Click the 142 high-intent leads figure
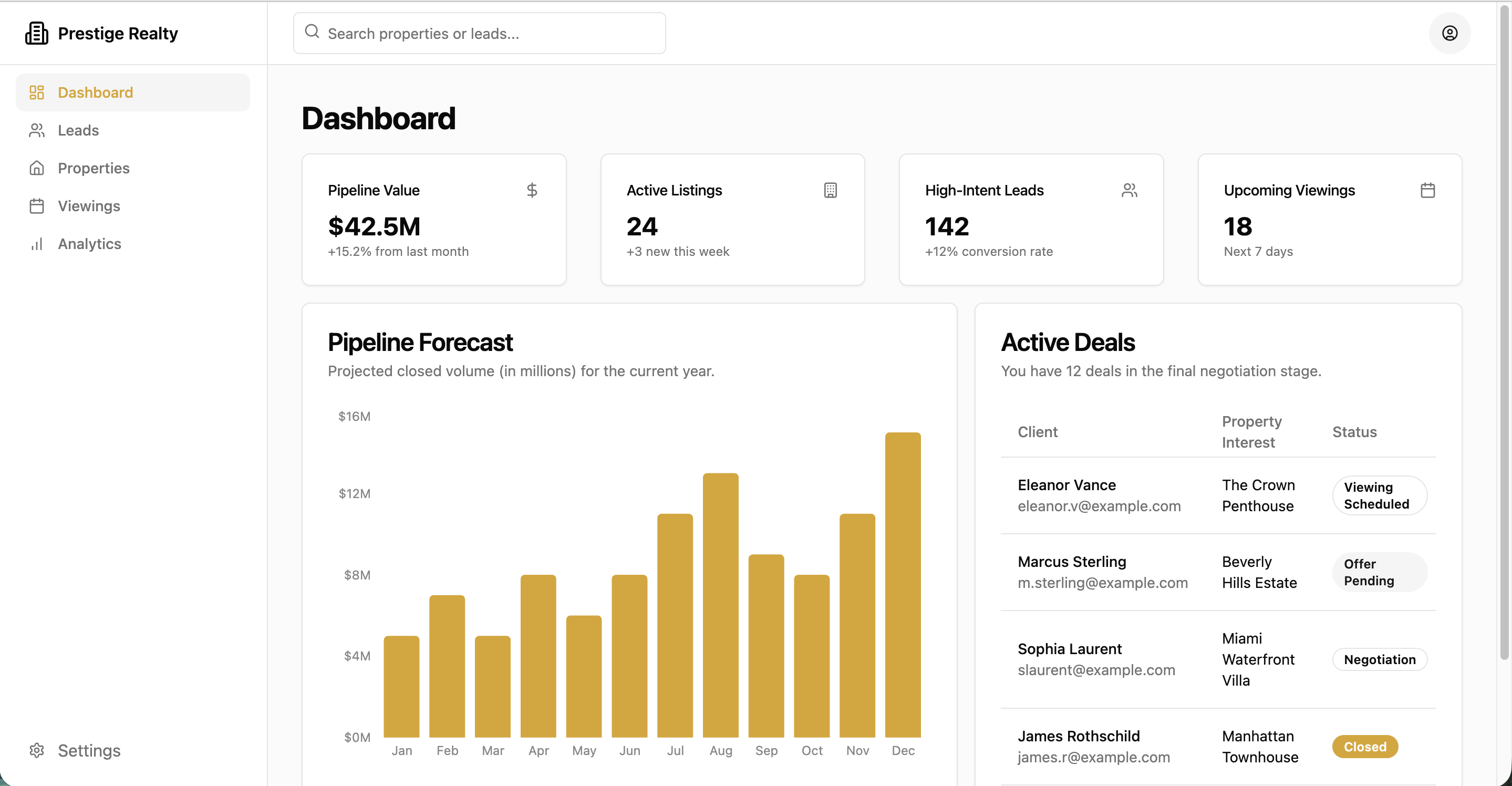 pyautogui.click(x=947, y=226)
